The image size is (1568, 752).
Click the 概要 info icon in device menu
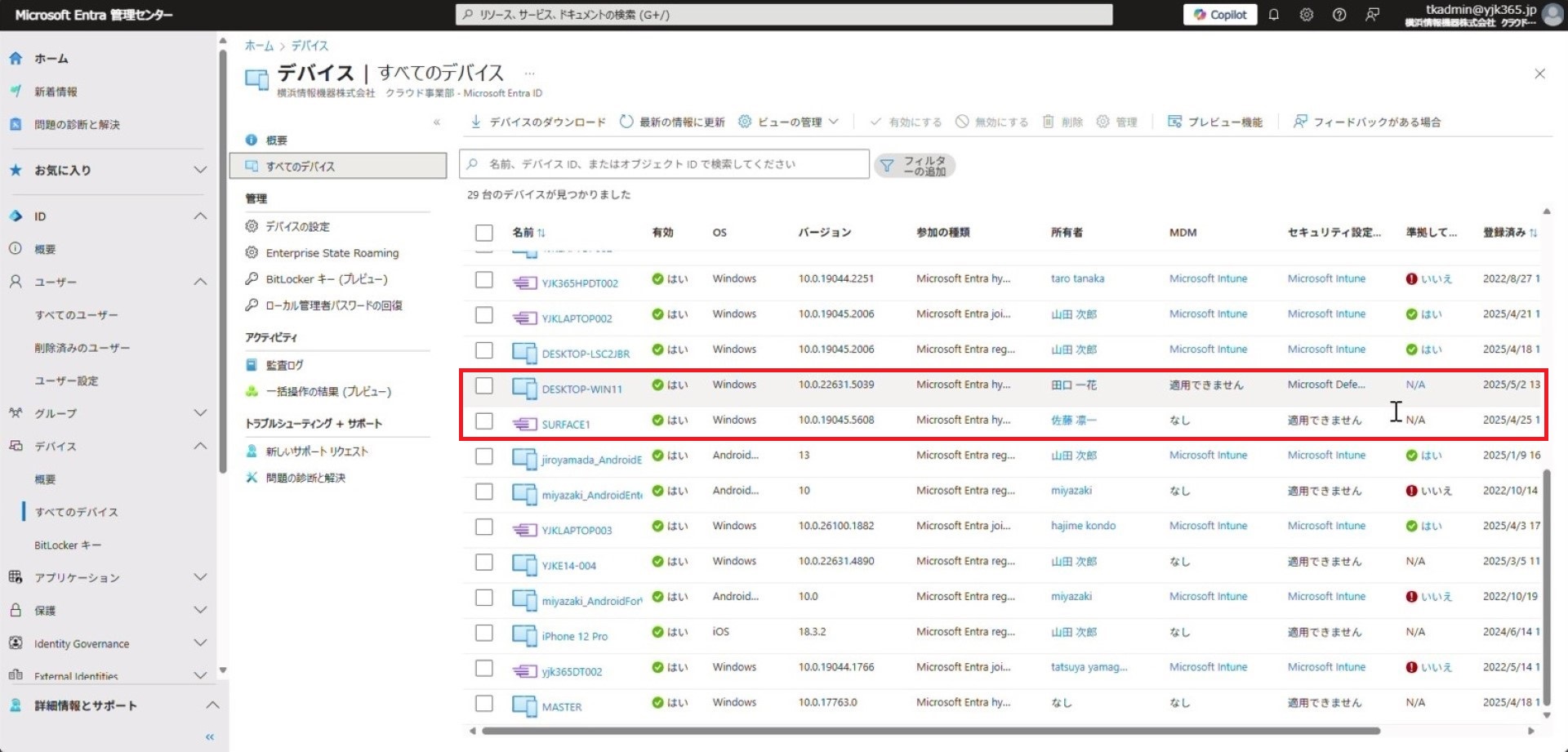point(252,140)
